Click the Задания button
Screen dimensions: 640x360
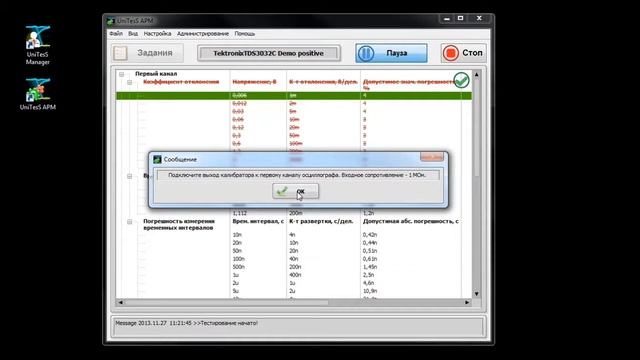(x=147, y=53)
